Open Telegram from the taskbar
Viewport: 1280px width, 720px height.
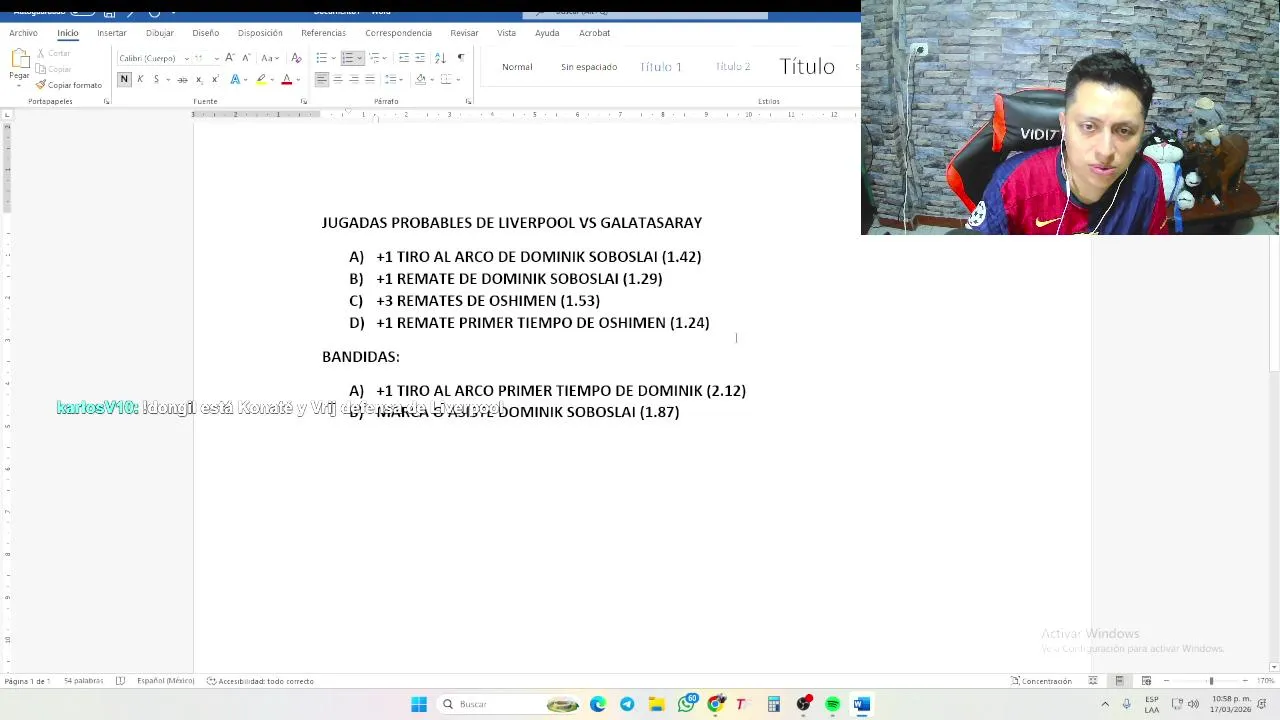[627, 704]
